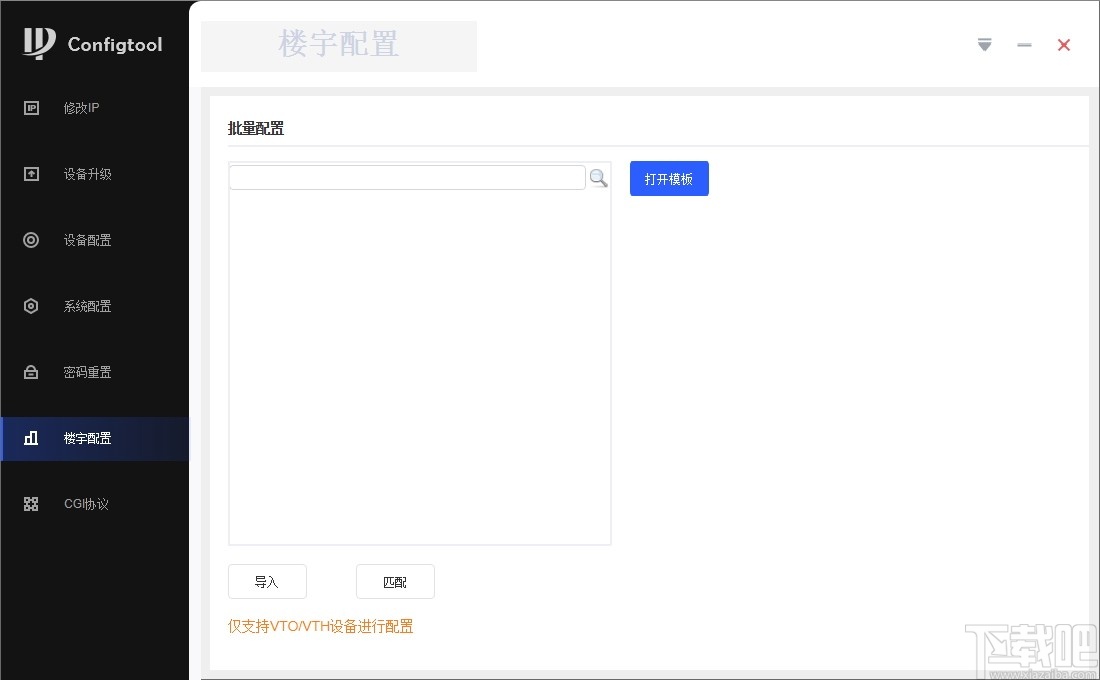The height and width of the screenshot is (680, 1100).
Task: Open the funnel filter dropdown at top right
Action: (x=984, y=45)
